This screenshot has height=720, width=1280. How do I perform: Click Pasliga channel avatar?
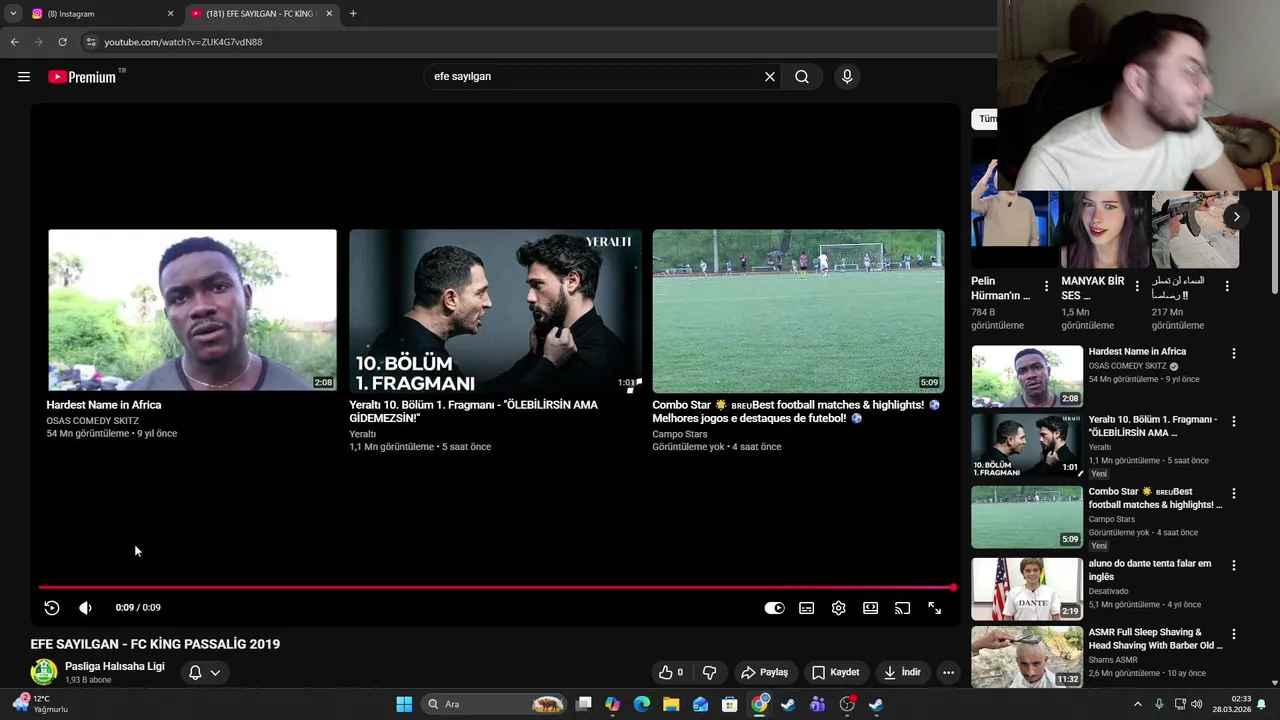click(x=44, y=672)
